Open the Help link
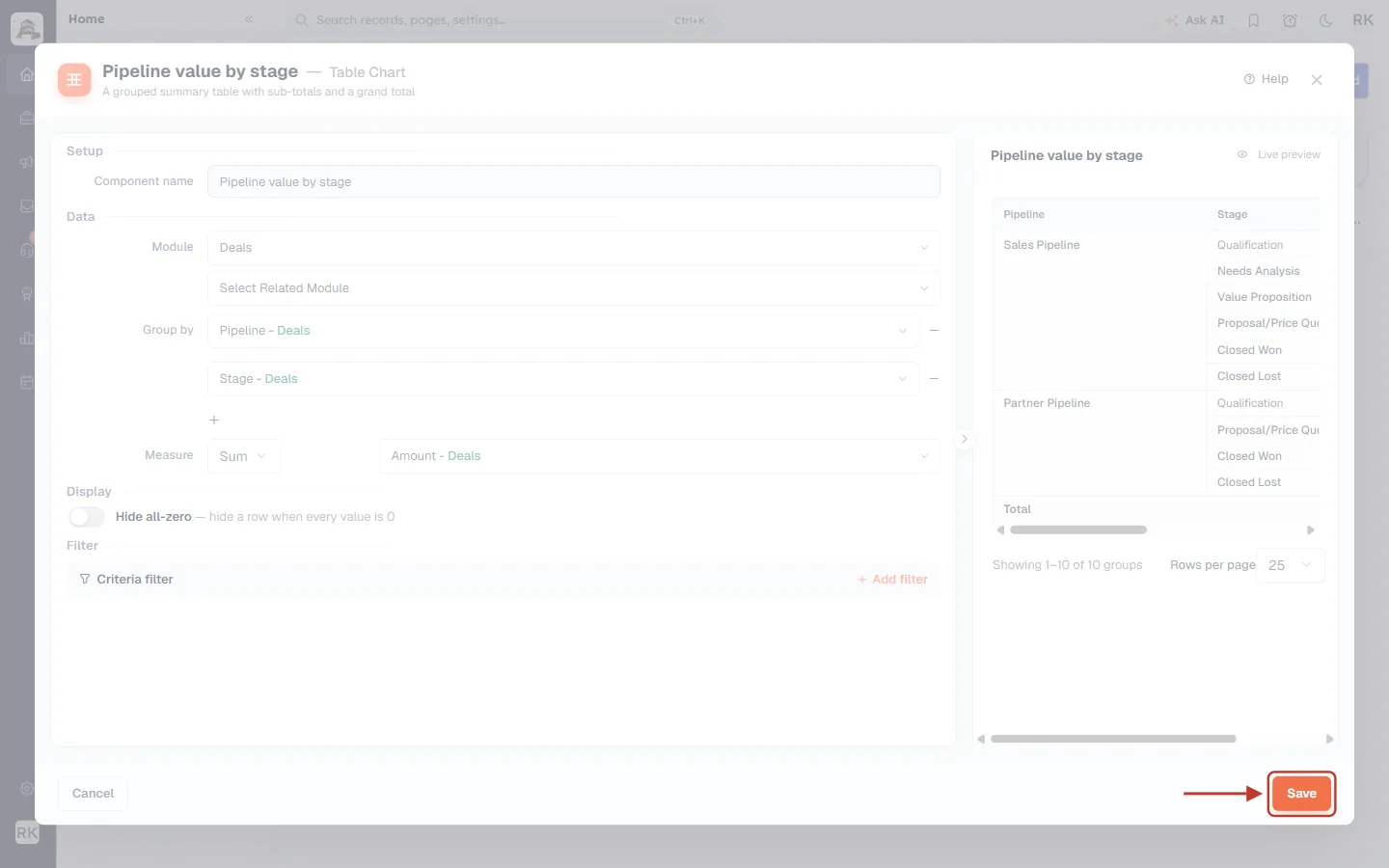 pyautogui.click(x=1266, y=79)
